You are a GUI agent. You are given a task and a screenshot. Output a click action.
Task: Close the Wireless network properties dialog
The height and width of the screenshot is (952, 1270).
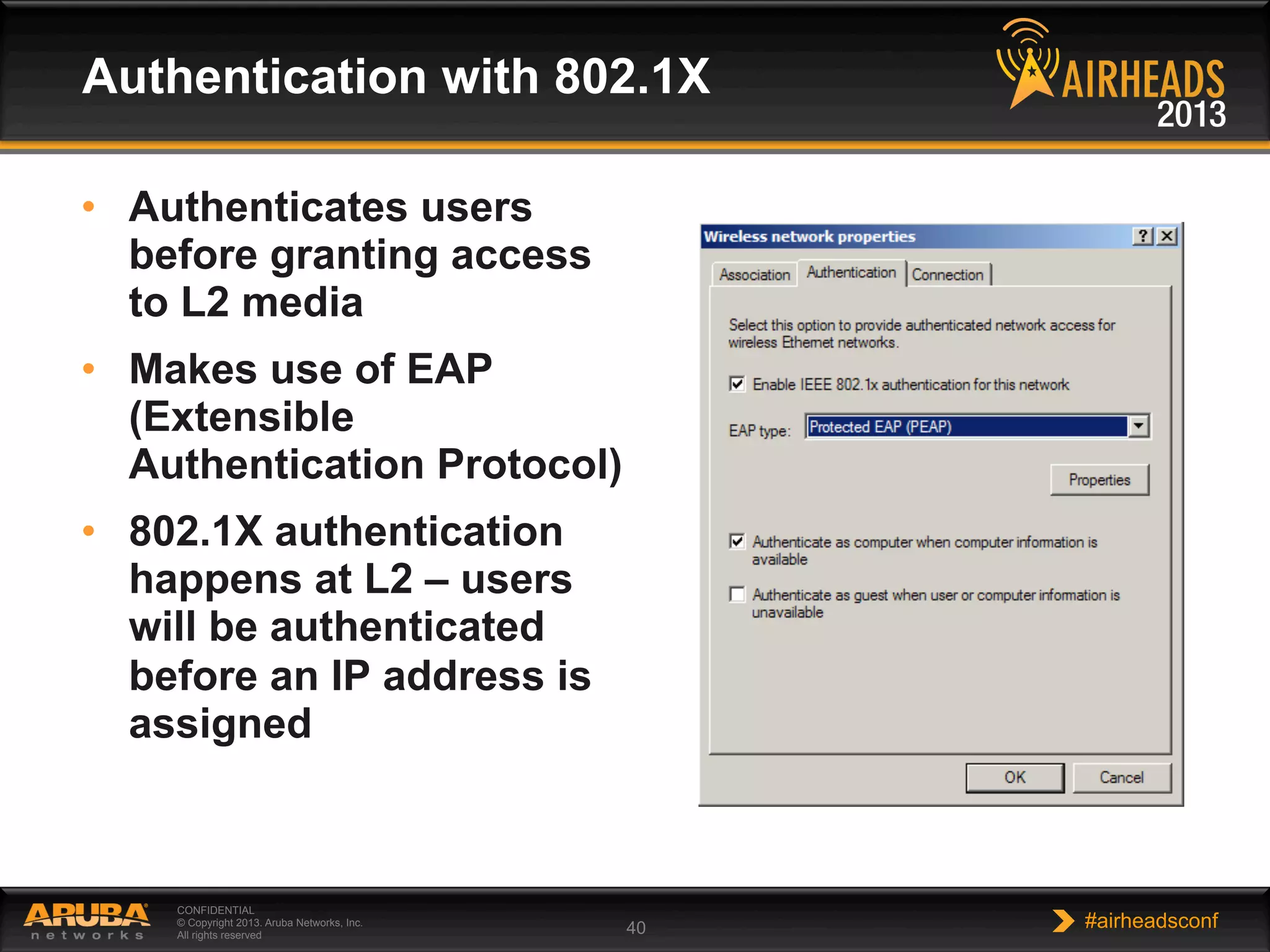click(1167, 236)
